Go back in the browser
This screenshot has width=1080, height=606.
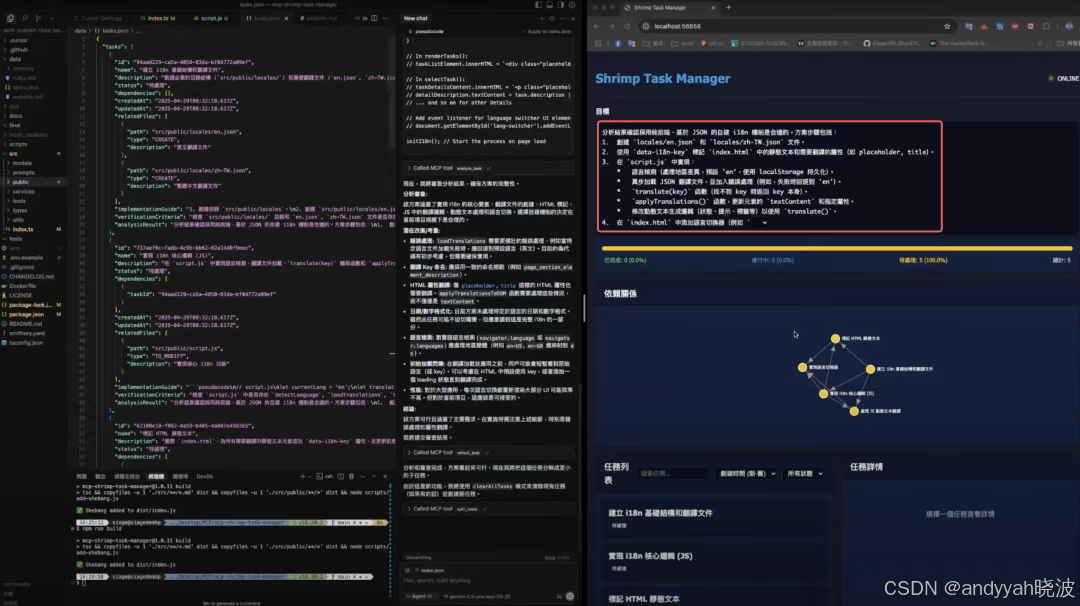coord(596,26)
